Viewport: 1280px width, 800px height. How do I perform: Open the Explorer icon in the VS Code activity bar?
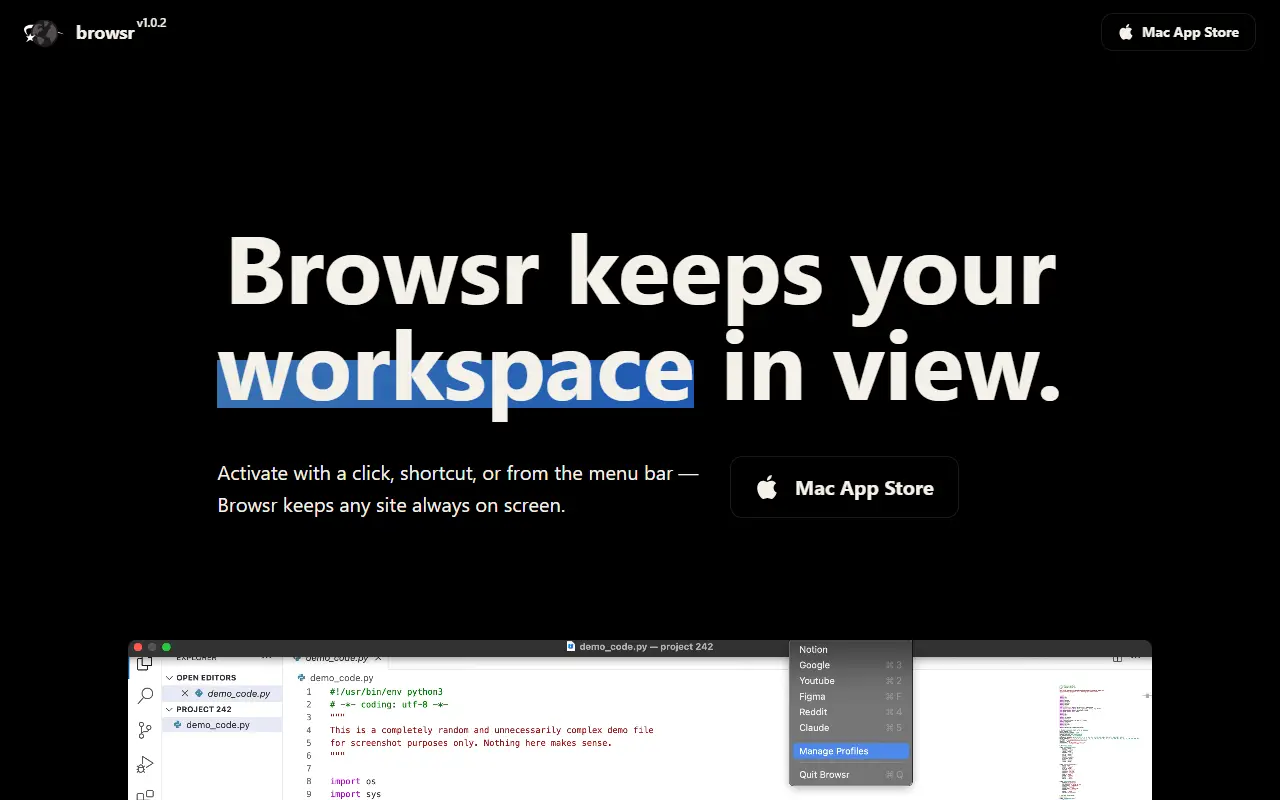coord(145,663)
